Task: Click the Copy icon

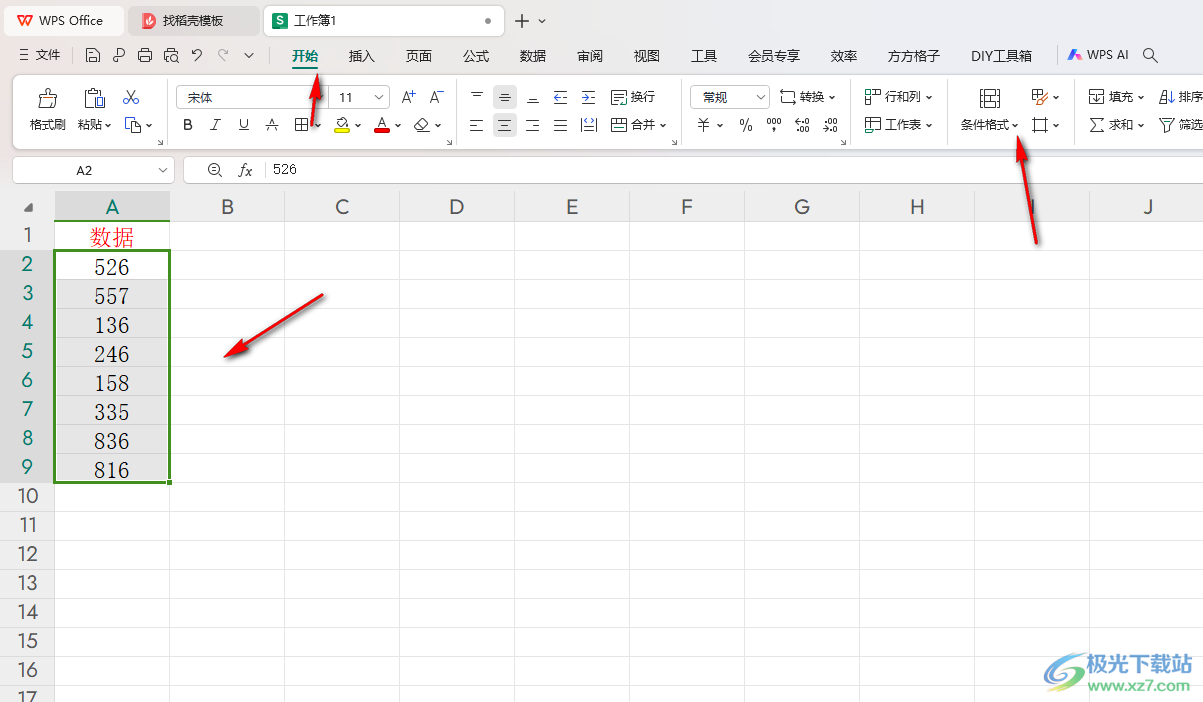Action: coord(133,125)
